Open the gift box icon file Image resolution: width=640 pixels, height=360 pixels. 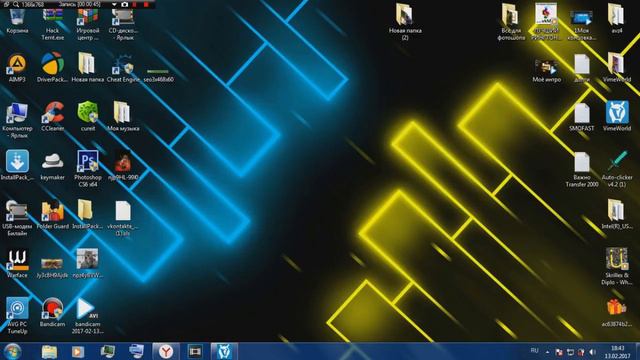(617, 312)
